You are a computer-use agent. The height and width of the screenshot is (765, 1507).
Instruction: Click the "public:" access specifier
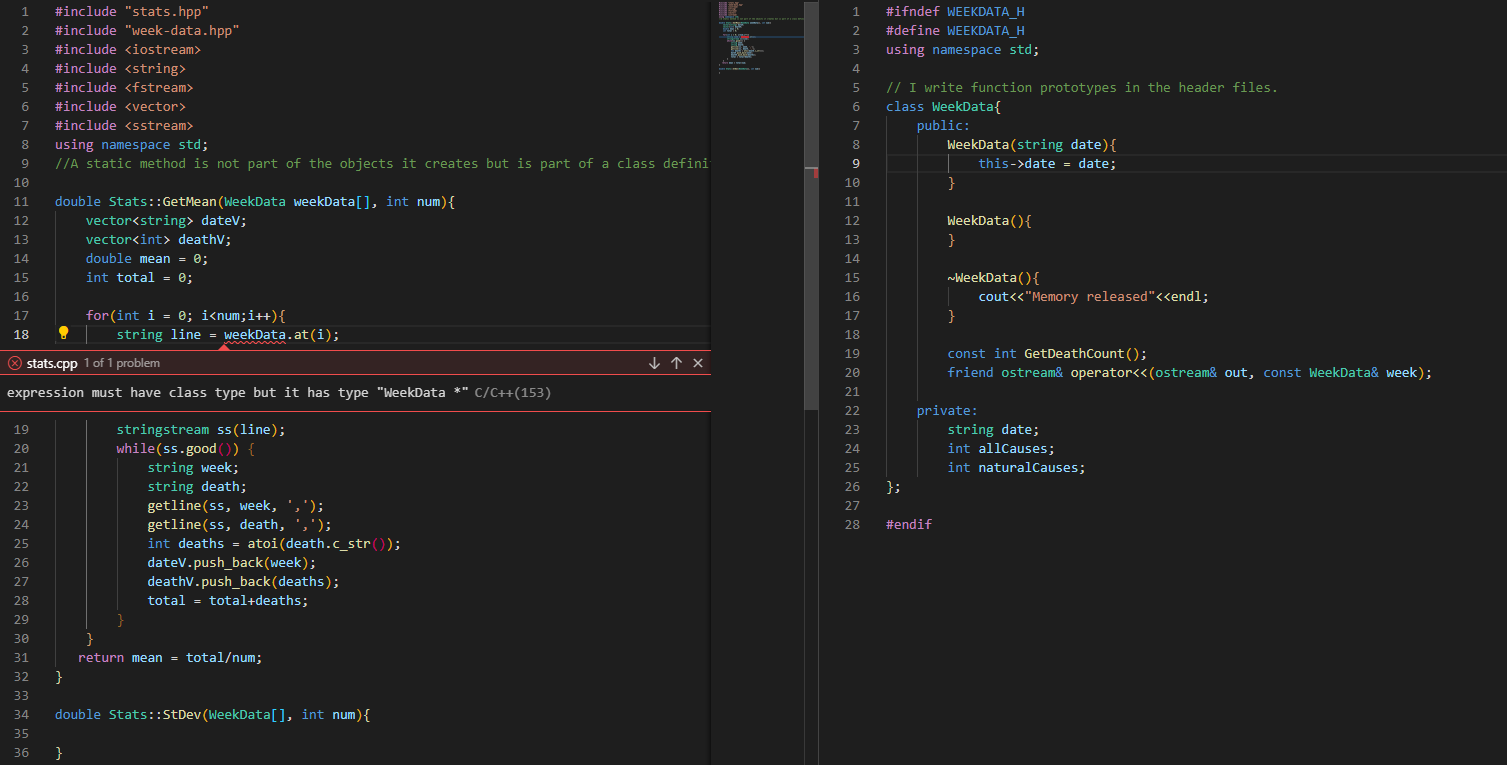pyautogui.click(x=944, y=126)
